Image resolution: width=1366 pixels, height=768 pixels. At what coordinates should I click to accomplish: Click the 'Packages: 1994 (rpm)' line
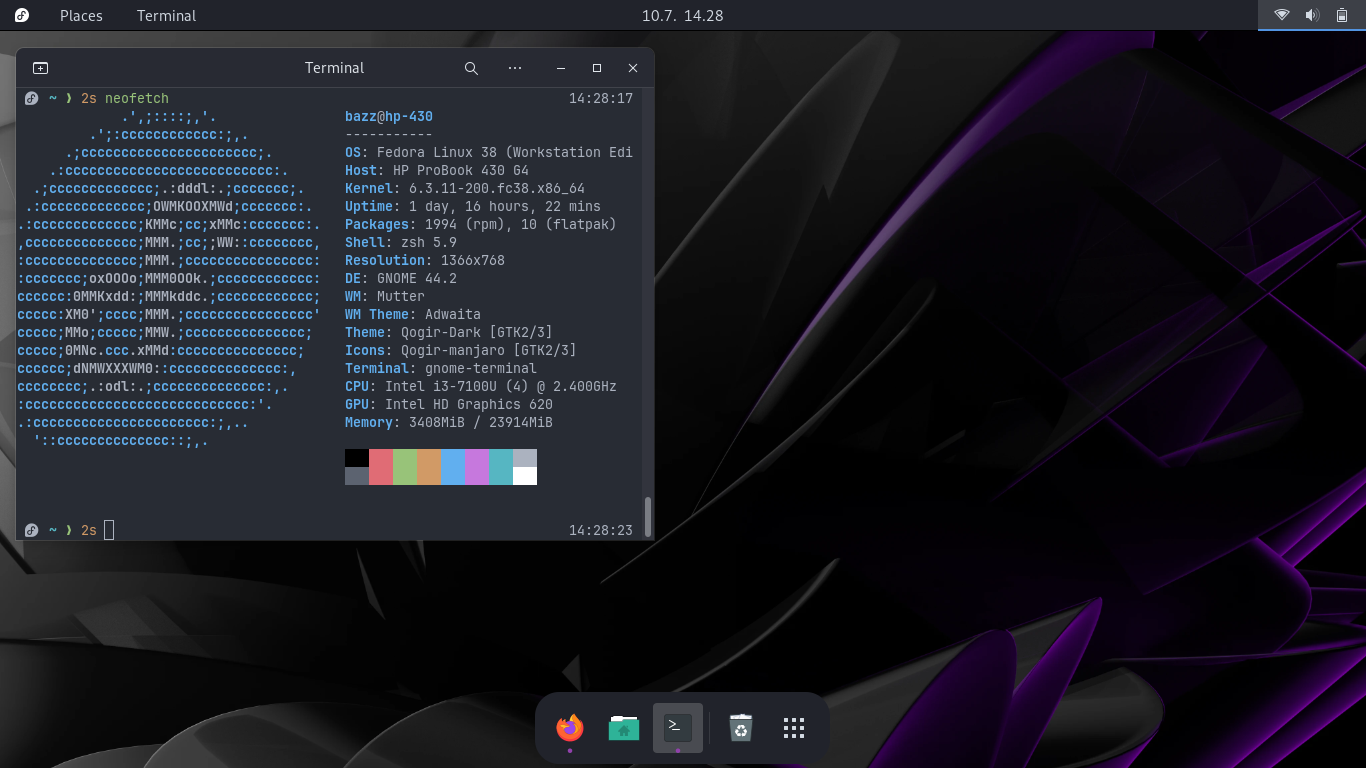coord(481,225)
